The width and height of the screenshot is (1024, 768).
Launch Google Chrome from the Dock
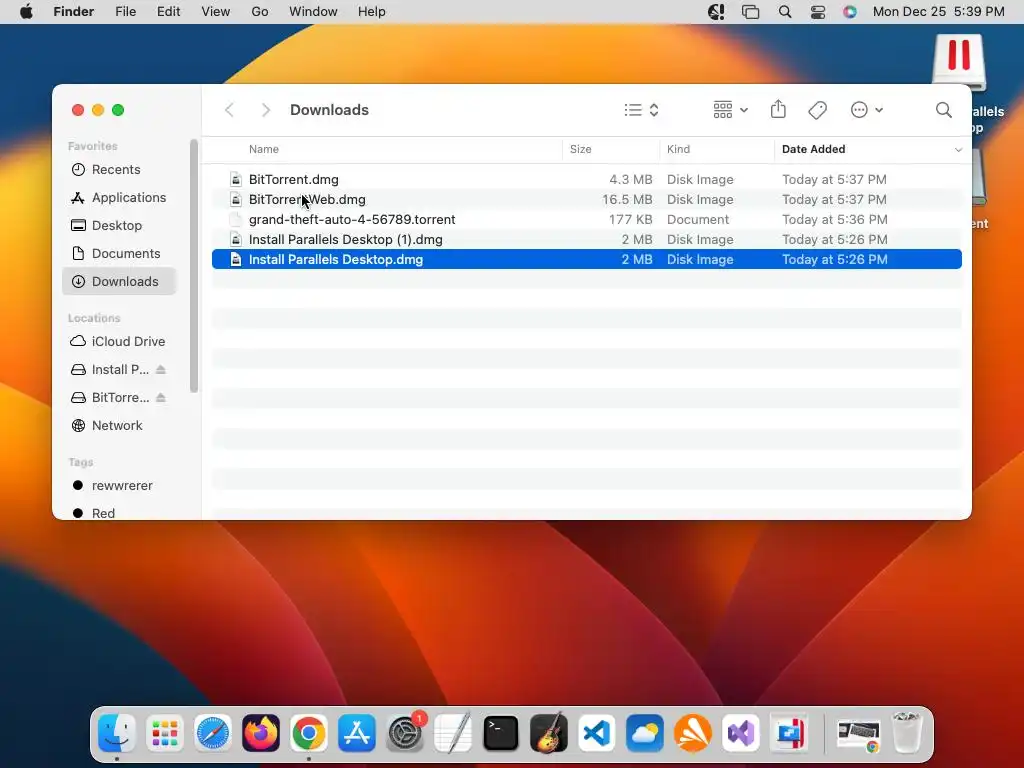pyautogui.click(x=309, y=733)
